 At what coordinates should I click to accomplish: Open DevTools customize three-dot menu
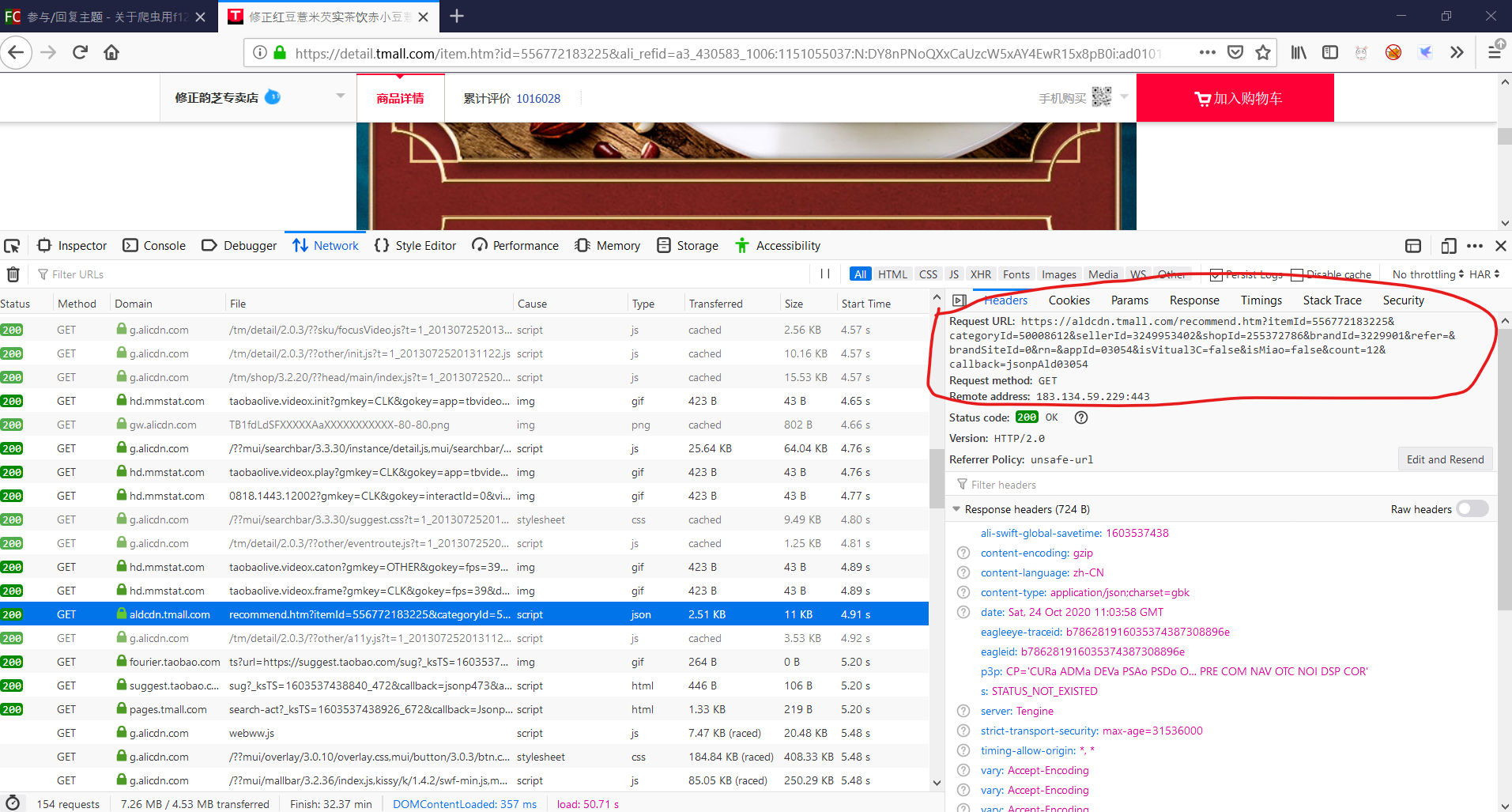tap(1475, 246)
